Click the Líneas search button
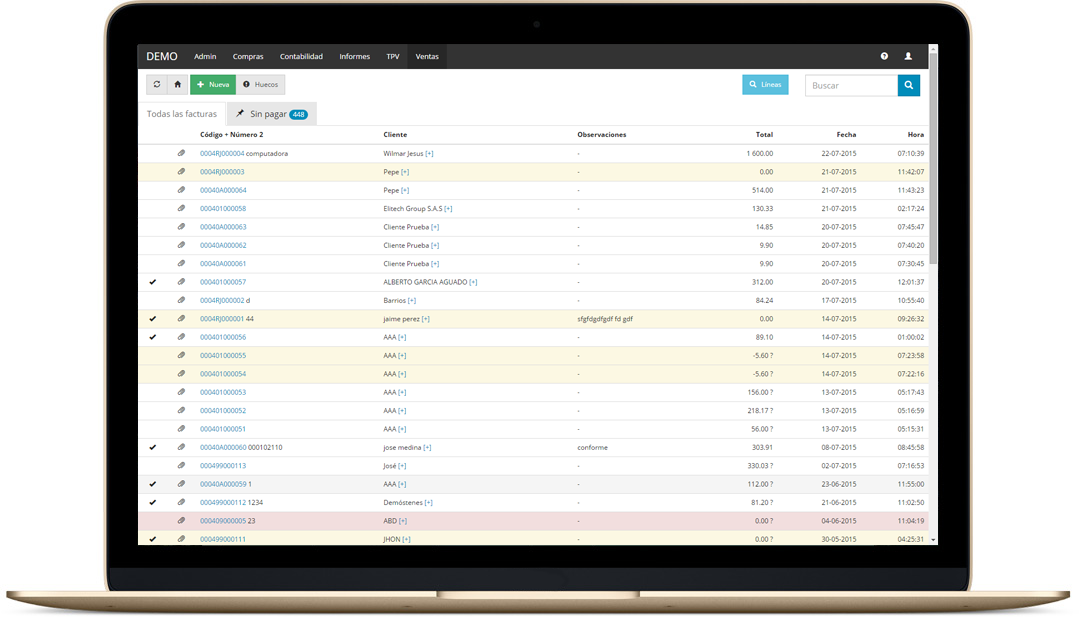Image resolution: width=1079 pixels, height=617 pixels. [x=765, y=85]
